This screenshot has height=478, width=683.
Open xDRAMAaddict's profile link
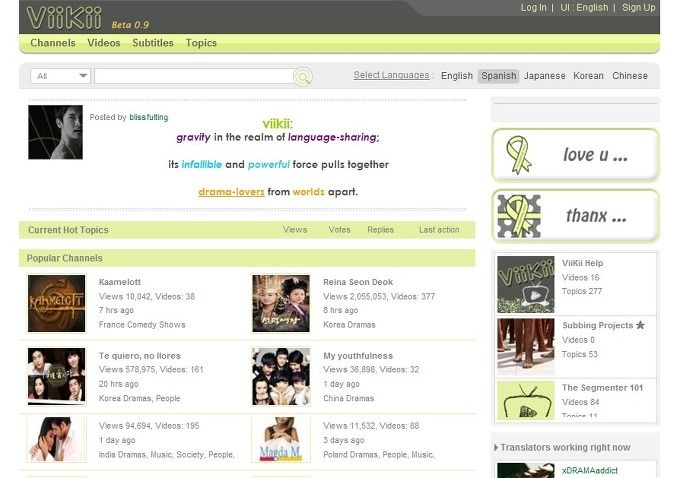590,471
